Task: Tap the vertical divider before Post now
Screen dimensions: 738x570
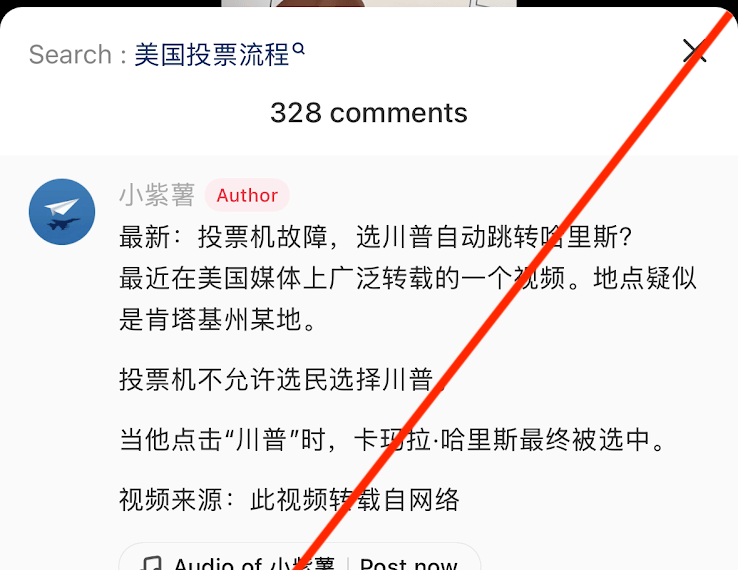Action: (x=347, y=563)
